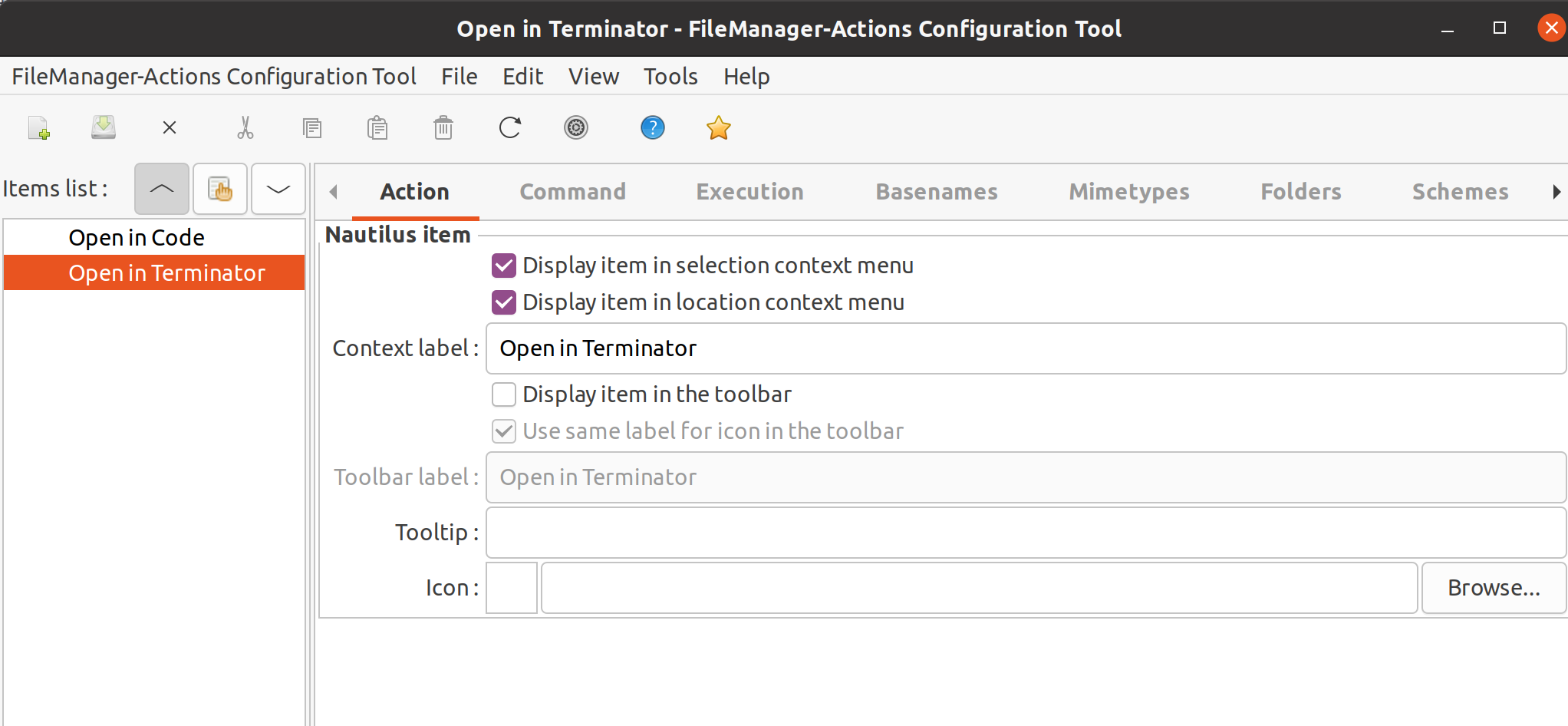Screen dimensions: 1568x726
Task: Open the Basenames tab
Action: coord(937,192)
